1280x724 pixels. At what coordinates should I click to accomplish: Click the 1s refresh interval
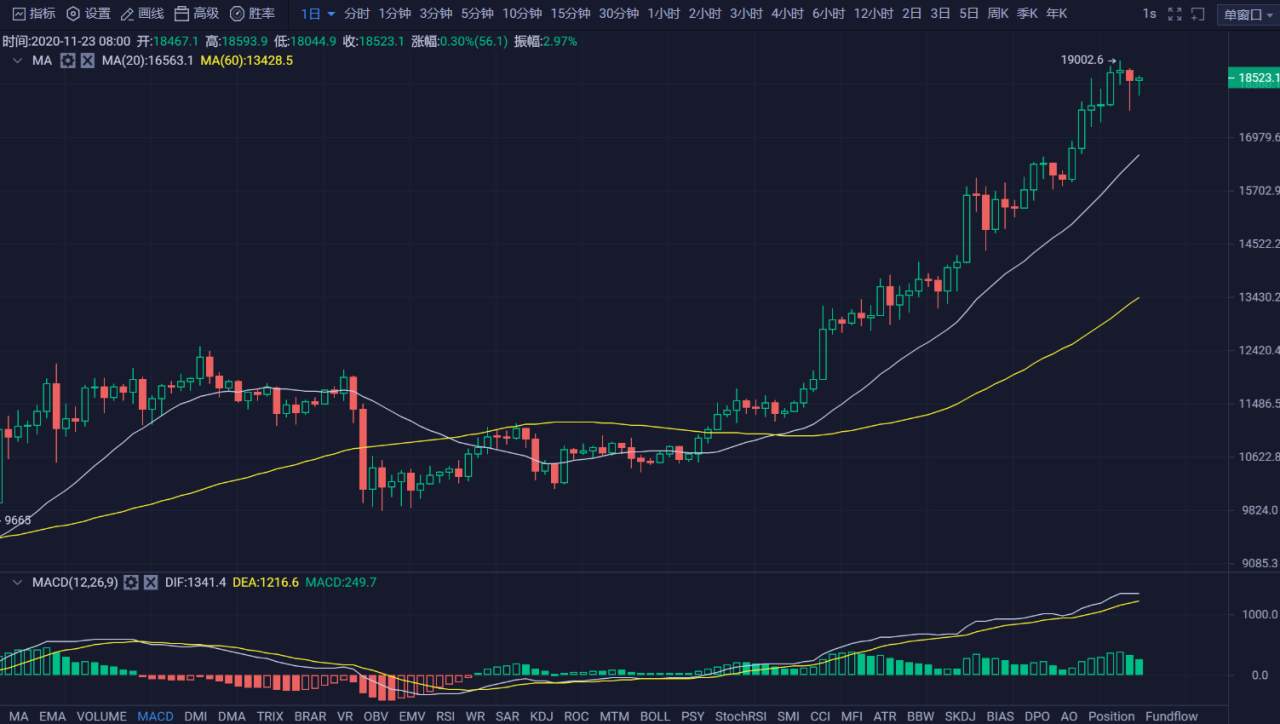coord(1149,14)
